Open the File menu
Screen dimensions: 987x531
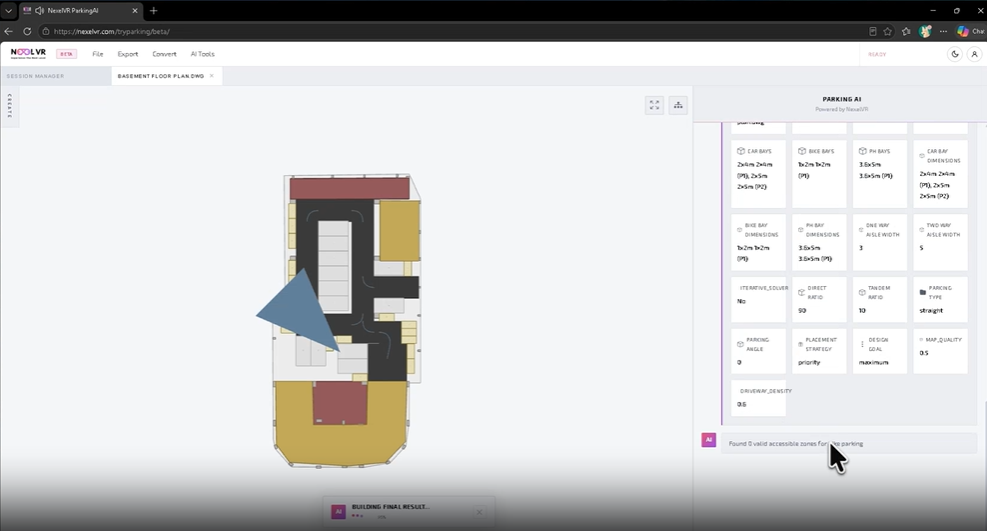(x=98, y=54)
